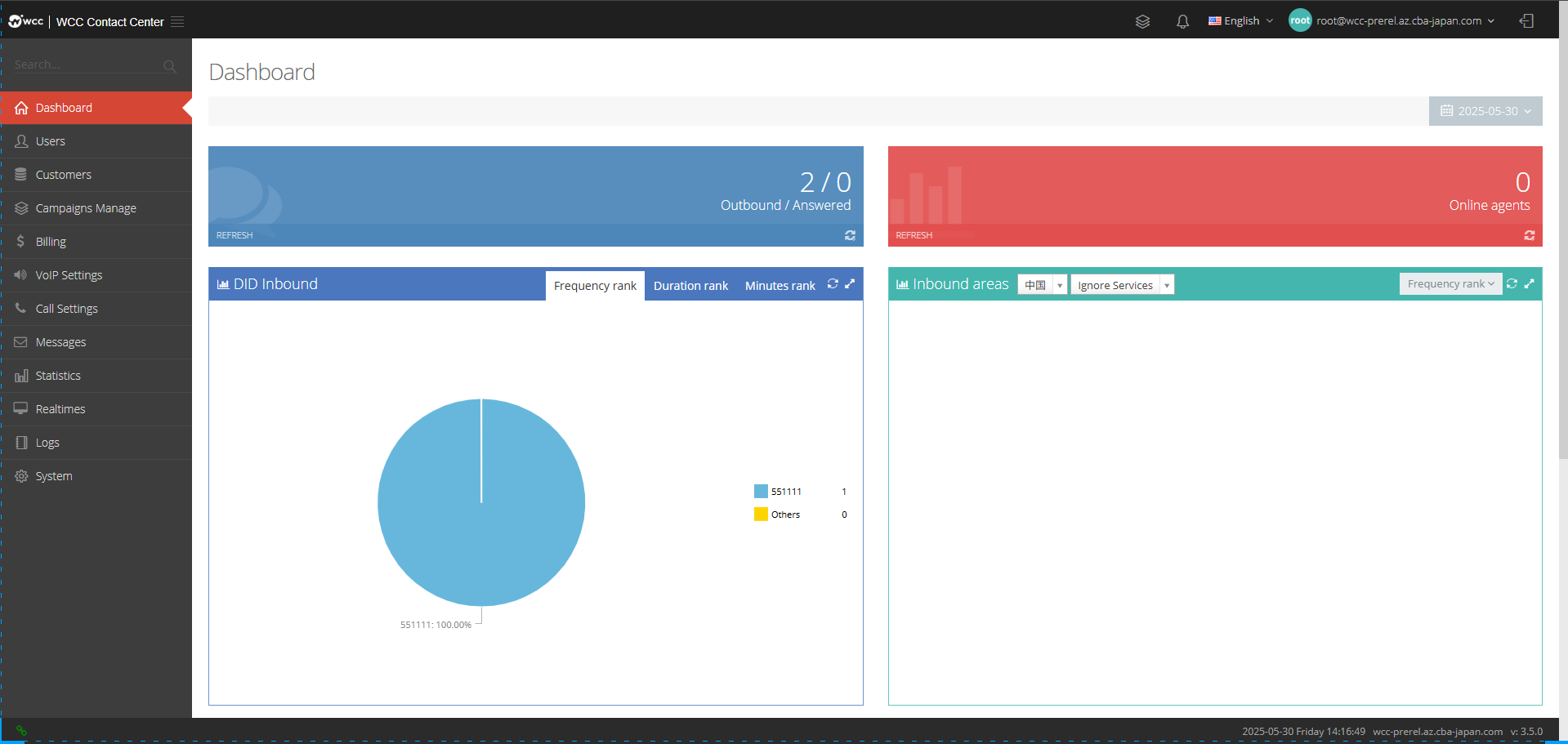Viewport: 1568px width, 744px height.
Task: Focus the sidebar Search field
Action: tap(88, 65)
